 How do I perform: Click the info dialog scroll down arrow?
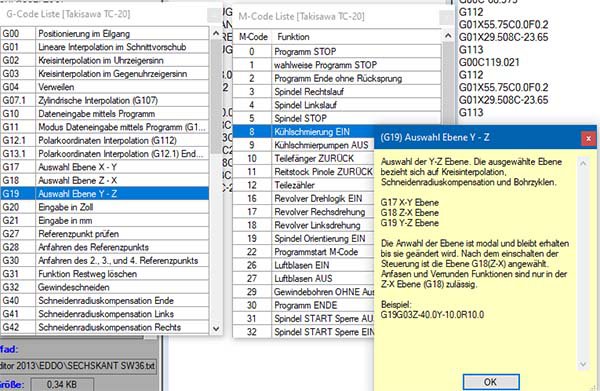583,364
